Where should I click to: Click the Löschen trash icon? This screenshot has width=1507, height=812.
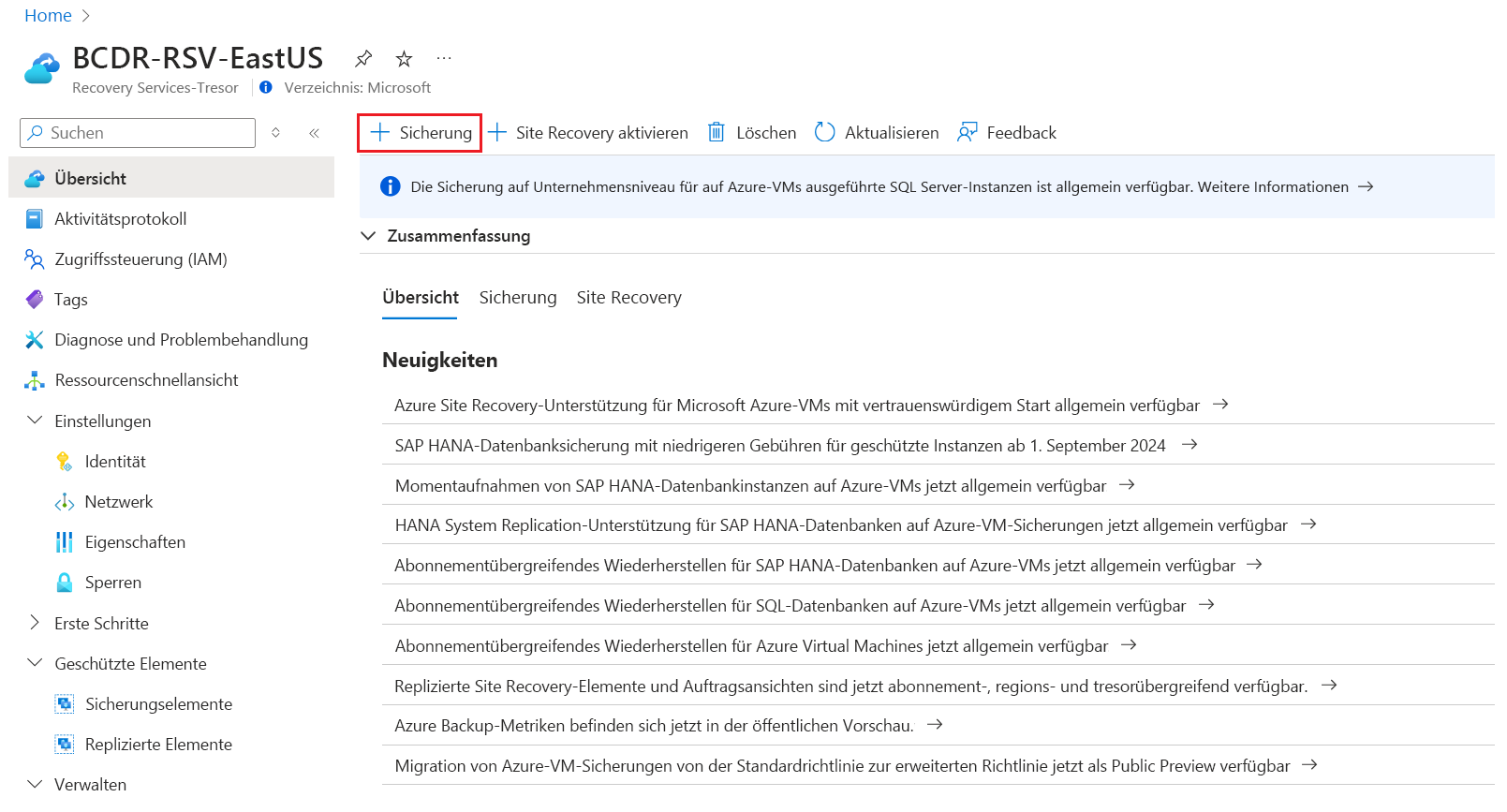(x=717, y=132)
